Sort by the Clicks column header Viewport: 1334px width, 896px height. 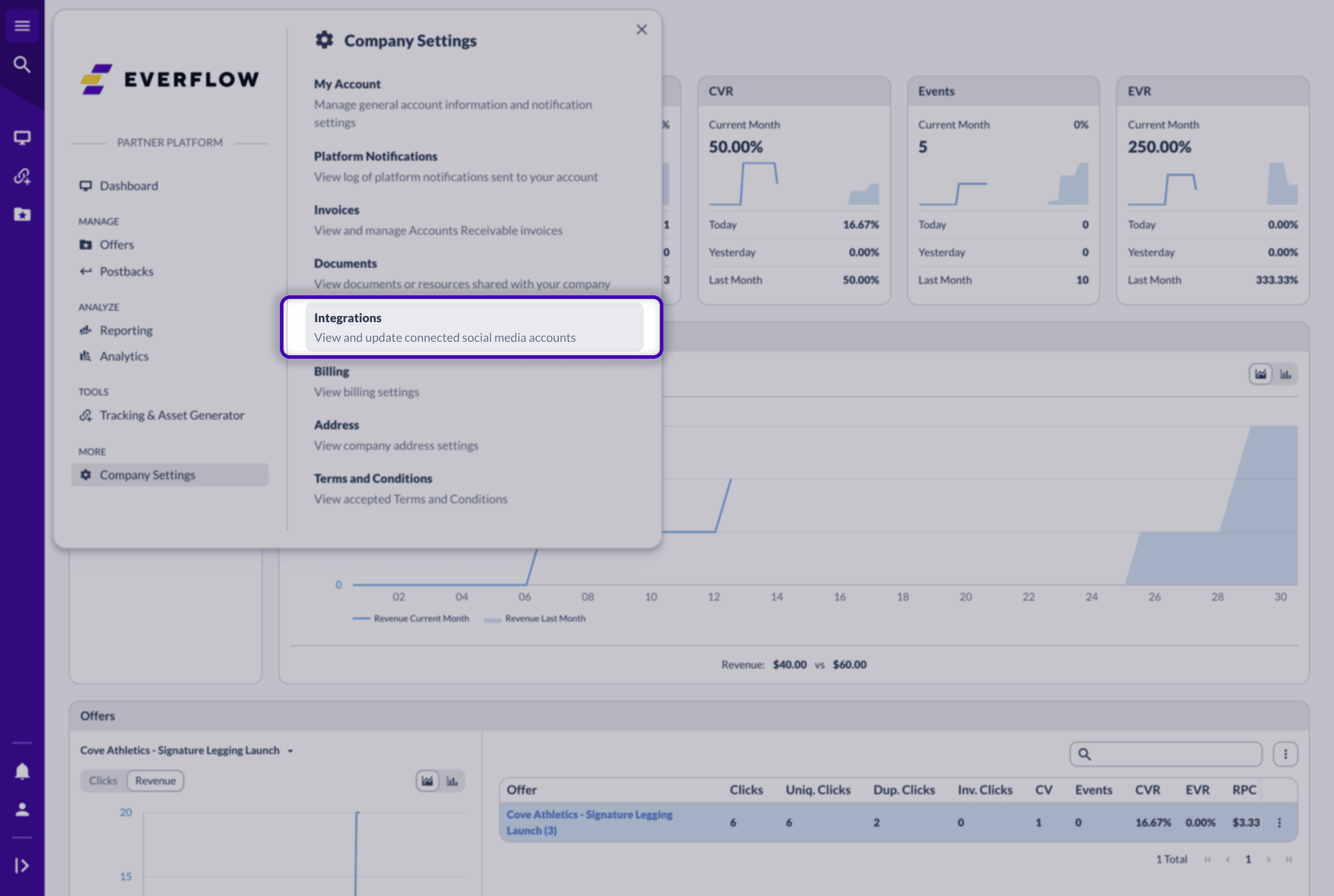746,790
